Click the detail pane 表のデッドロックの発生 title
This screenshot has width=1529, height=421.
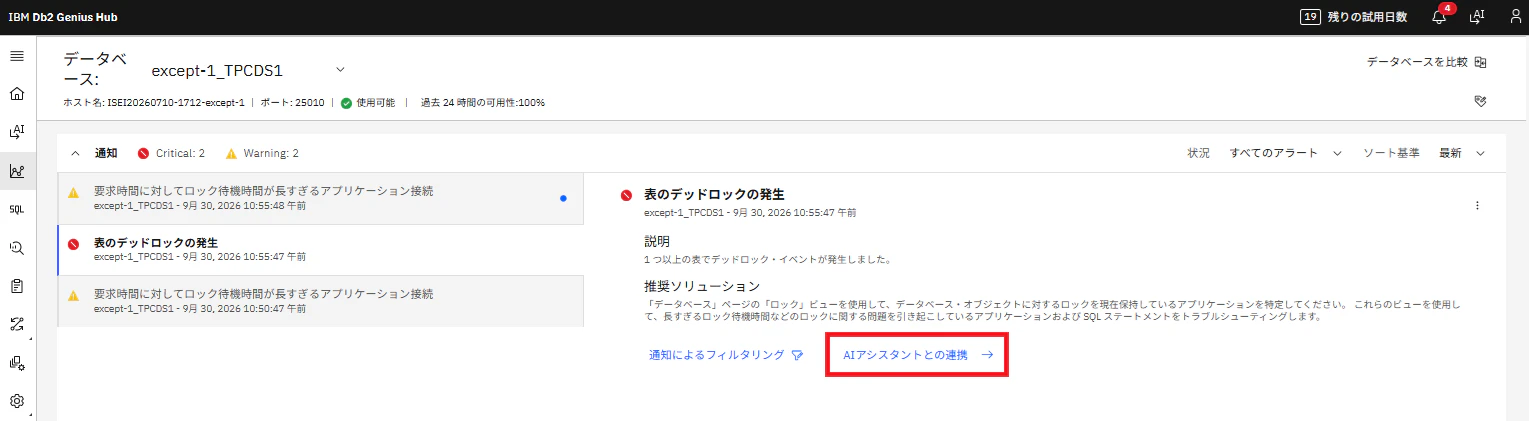point(714,194)
